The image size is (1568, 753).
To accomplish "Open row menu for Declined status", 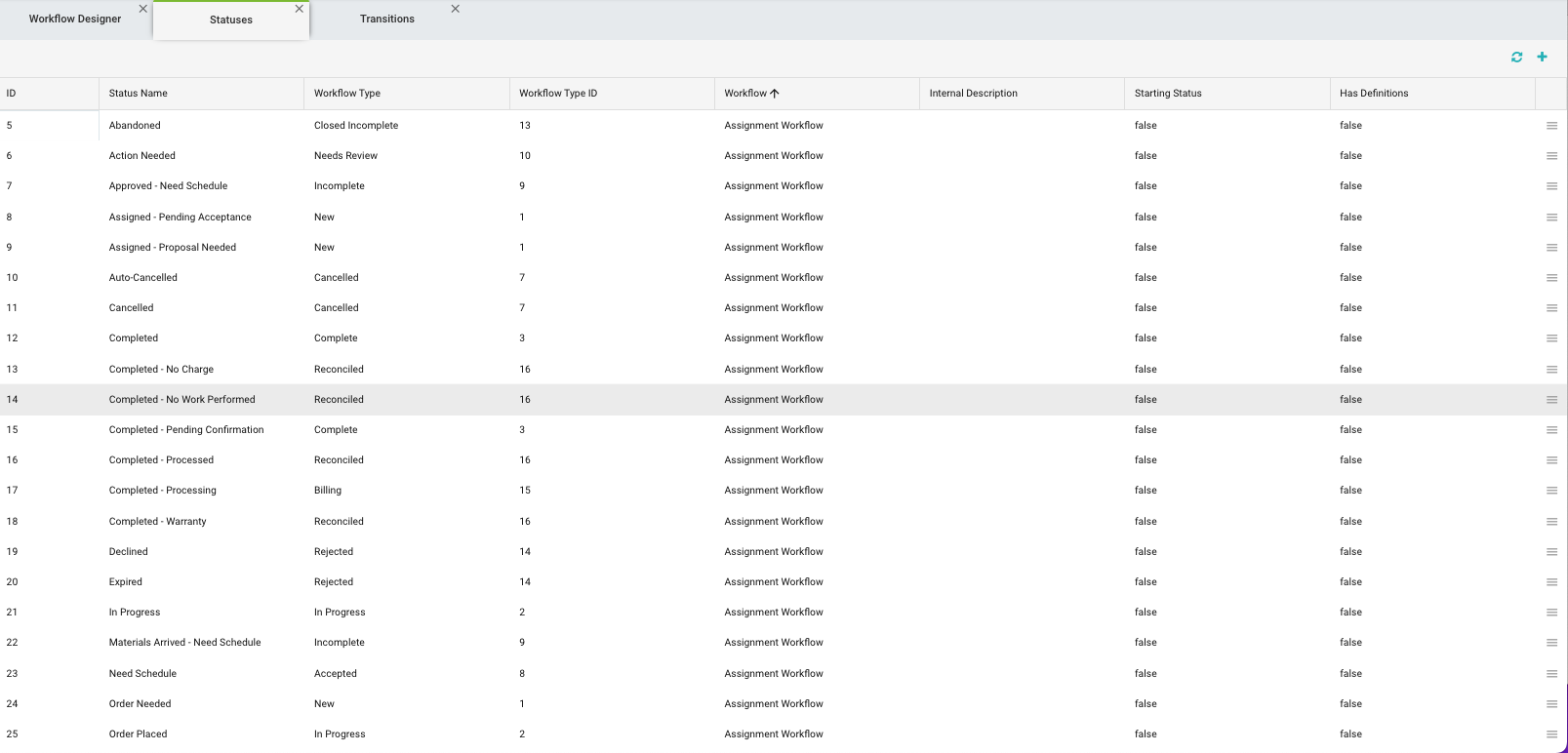I will click(x=1551, y=552).
